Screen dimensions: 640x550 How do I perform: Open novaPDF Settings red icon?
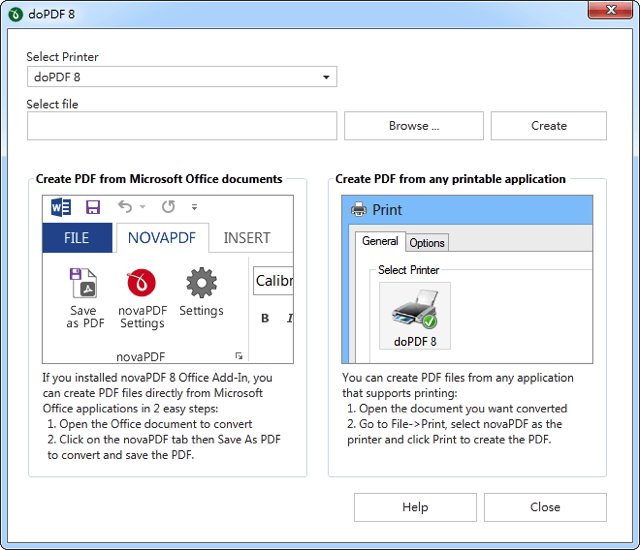pos(141,285)
